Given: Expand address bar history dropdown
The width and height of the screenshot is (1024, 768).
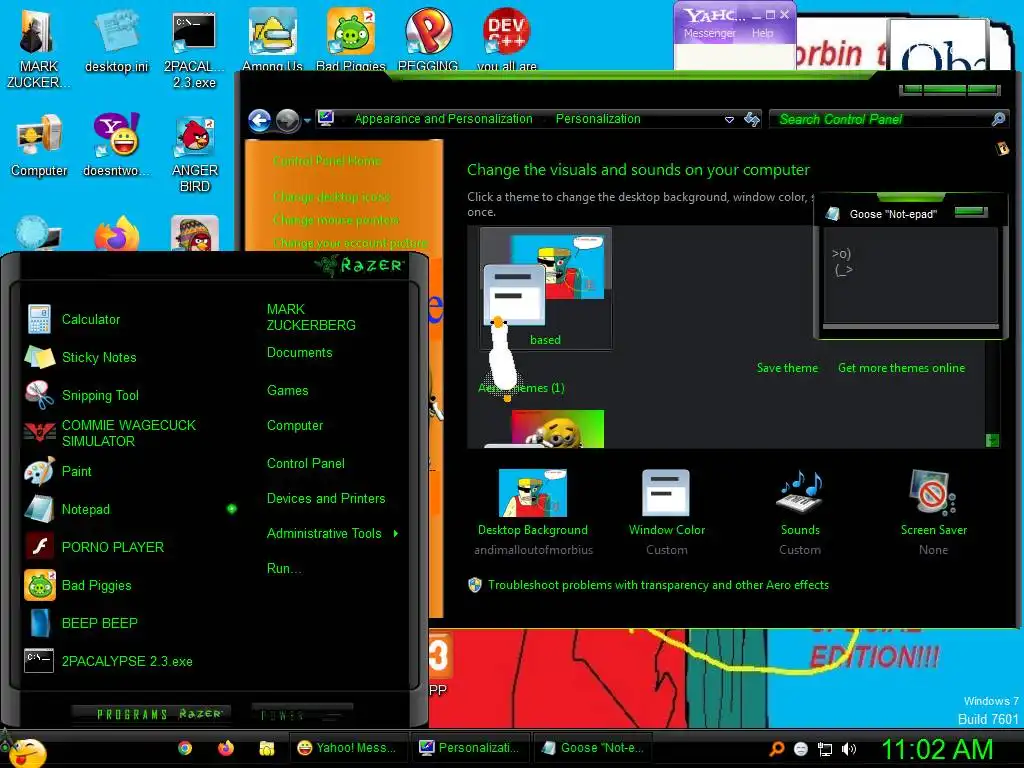Looking at the screenshot, I should 729,120.
